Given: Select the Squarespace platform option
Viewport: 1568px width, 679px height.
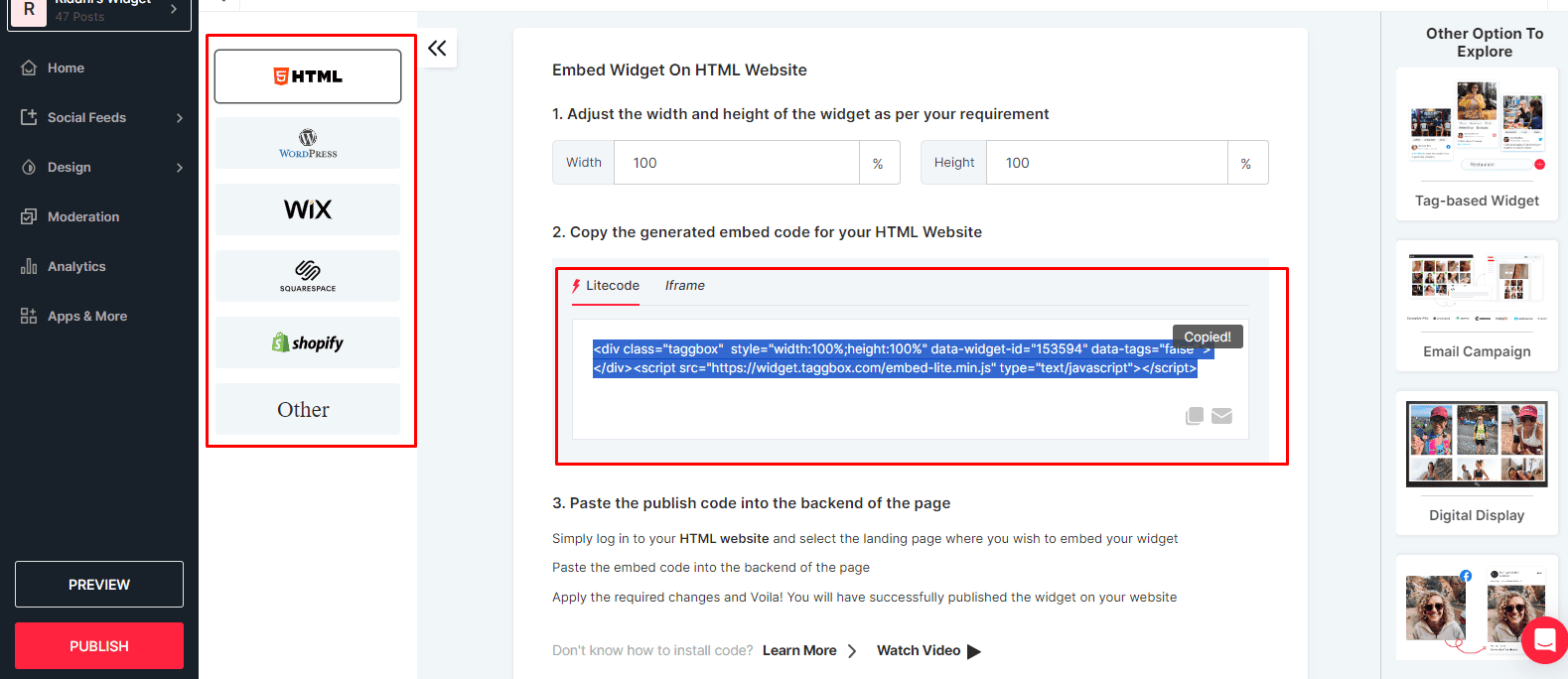Looking at the screenshot, I should [x=308, y=276].
